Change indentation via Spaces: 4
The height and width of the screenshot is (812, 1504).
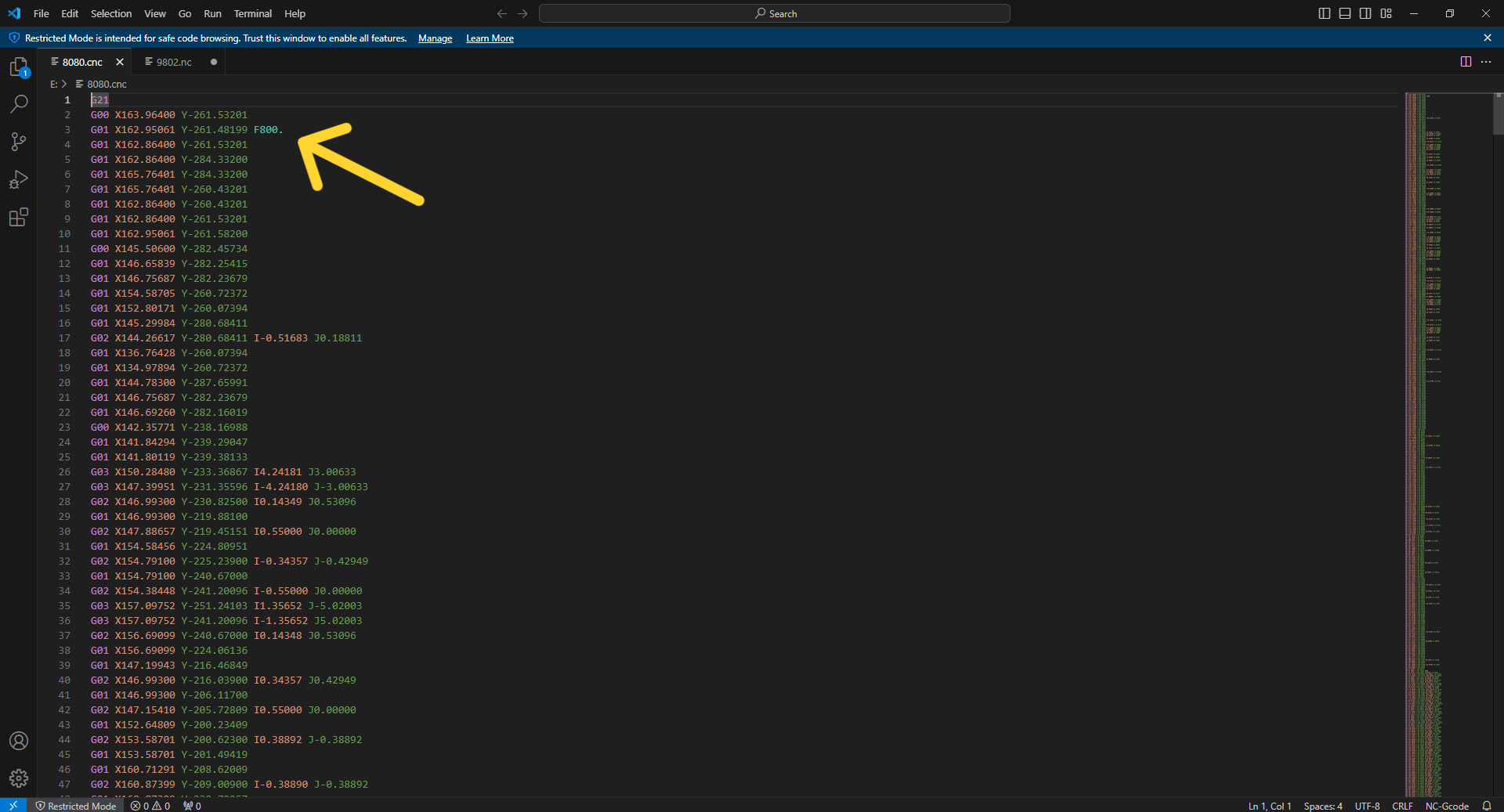click(1323, 806)
